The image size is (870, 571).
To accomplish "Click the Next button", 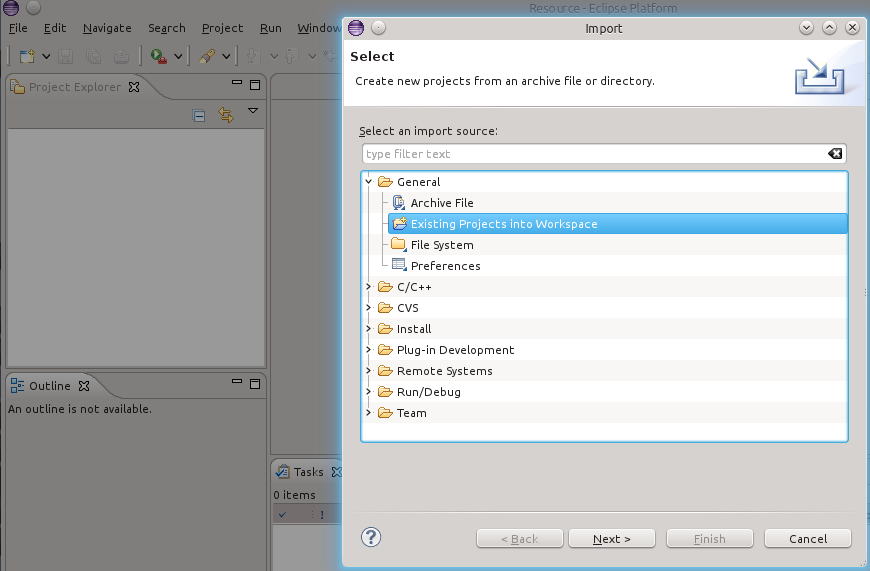I will coord(611,539).
